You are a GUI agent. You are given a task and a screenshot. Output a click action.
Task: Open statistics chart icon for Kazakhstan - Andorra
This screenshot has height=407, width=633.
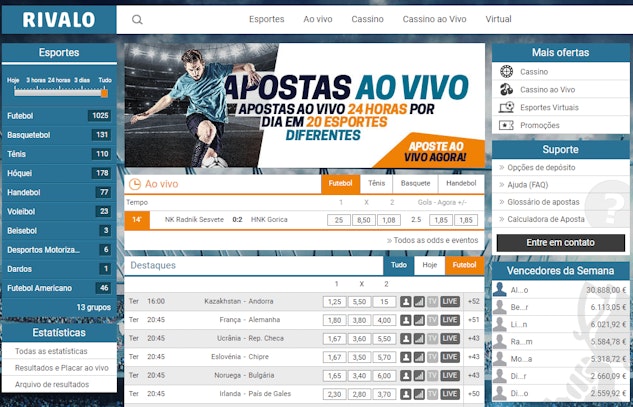tap(419, 301)
